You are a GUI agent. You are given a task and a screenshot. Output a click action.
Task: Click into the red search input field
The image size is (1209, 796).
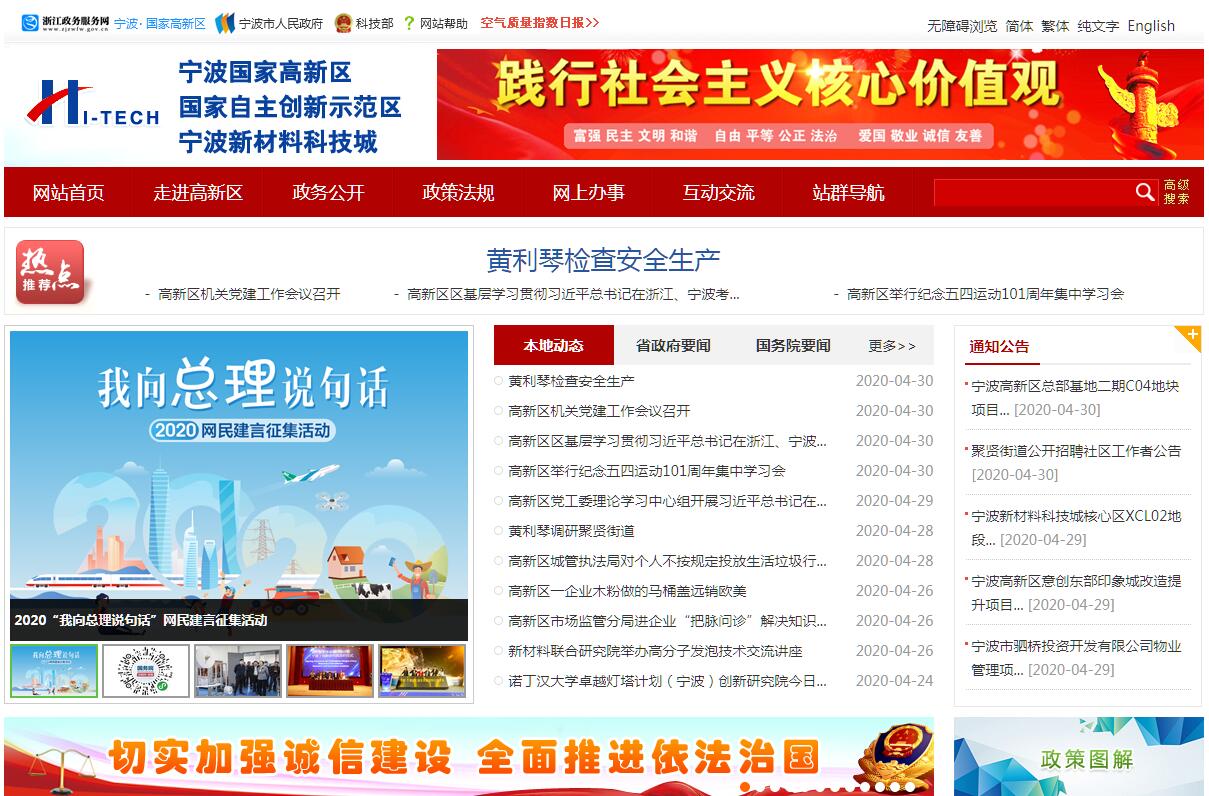point(1030,192)
